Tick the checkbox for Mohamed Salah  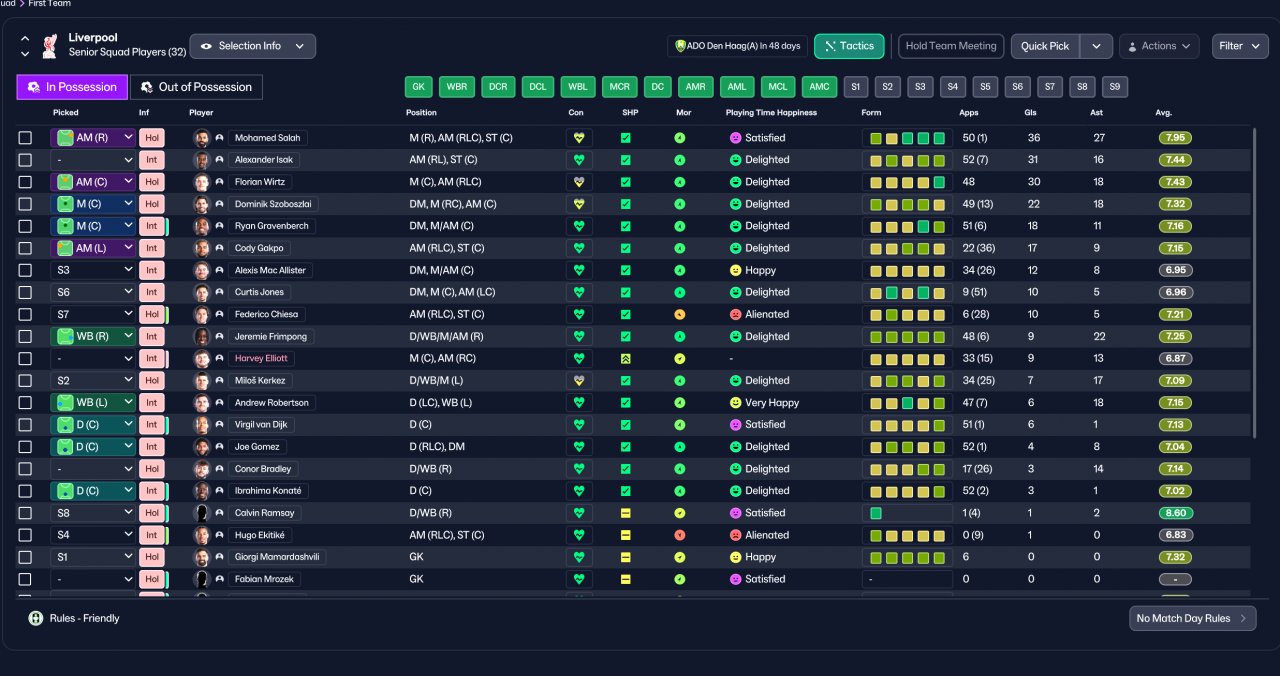click(25, 138)
